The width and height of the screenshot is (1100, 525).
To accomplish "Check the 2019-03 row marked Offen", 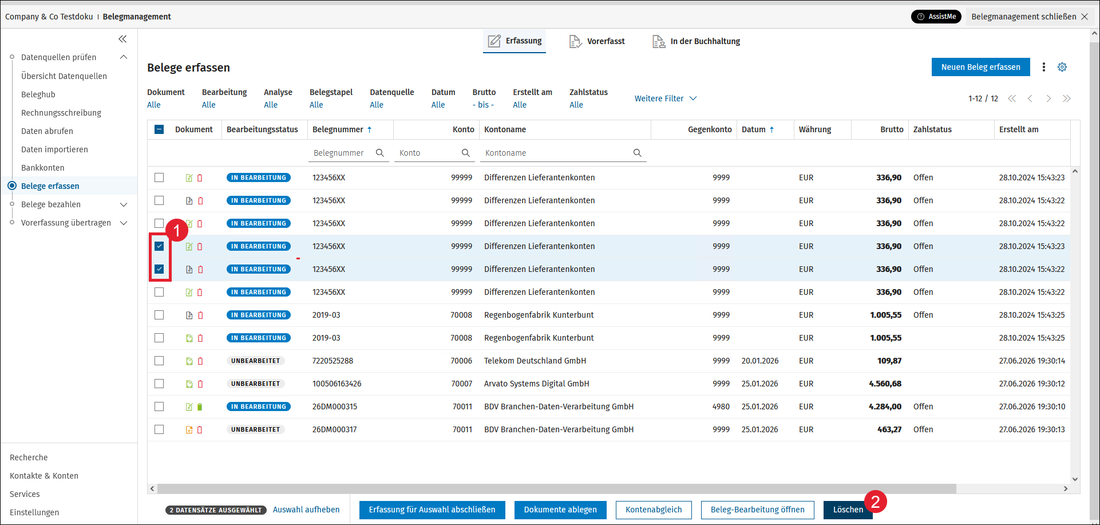I will coord(159,315).
